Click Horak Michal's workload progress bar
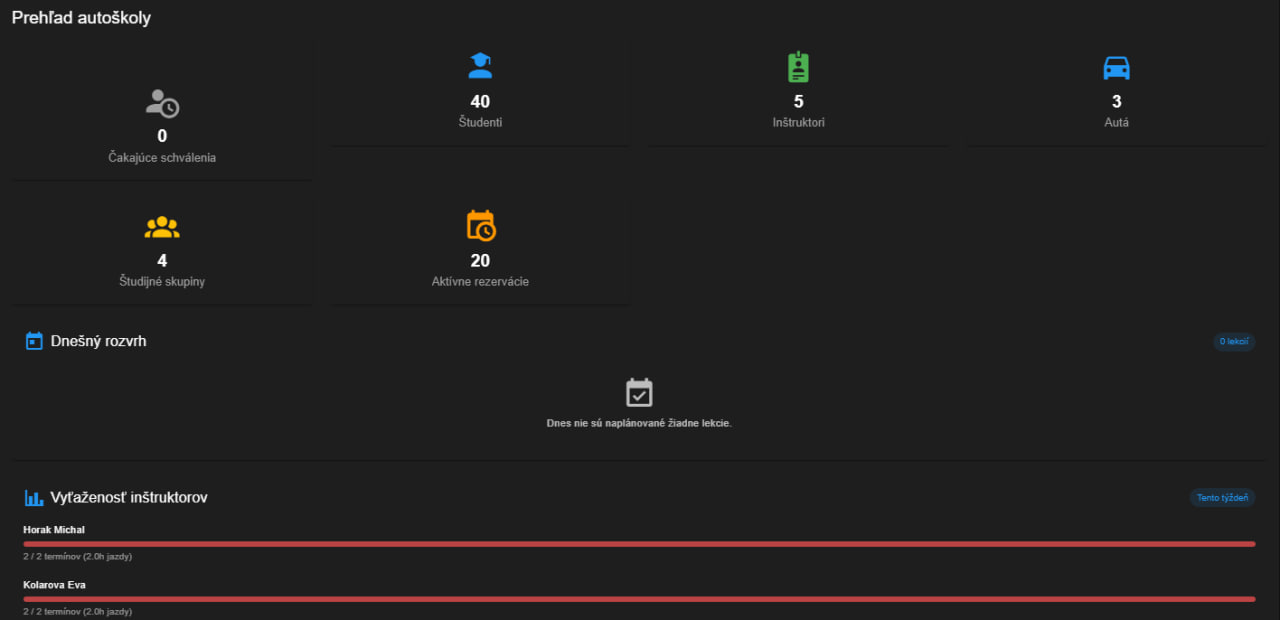 point(639,544)
